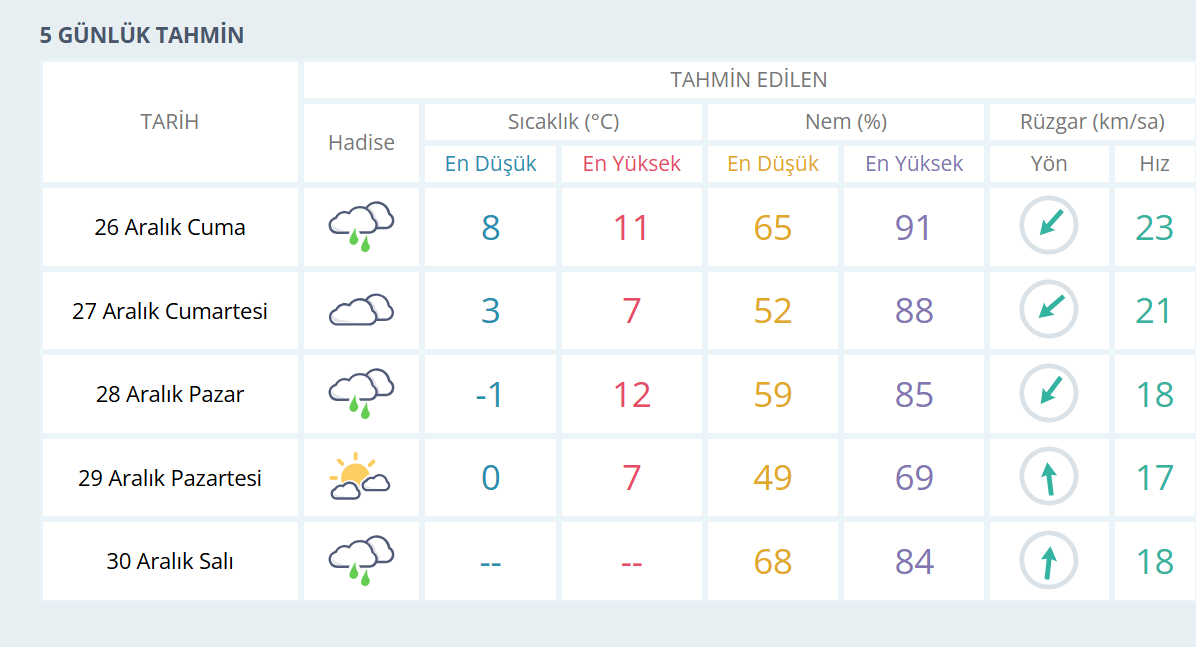Click the cloudy icon for 27 Aralık Cumartesi
1196x647 pixels.
pyautogui.click(x=361, y=311)
